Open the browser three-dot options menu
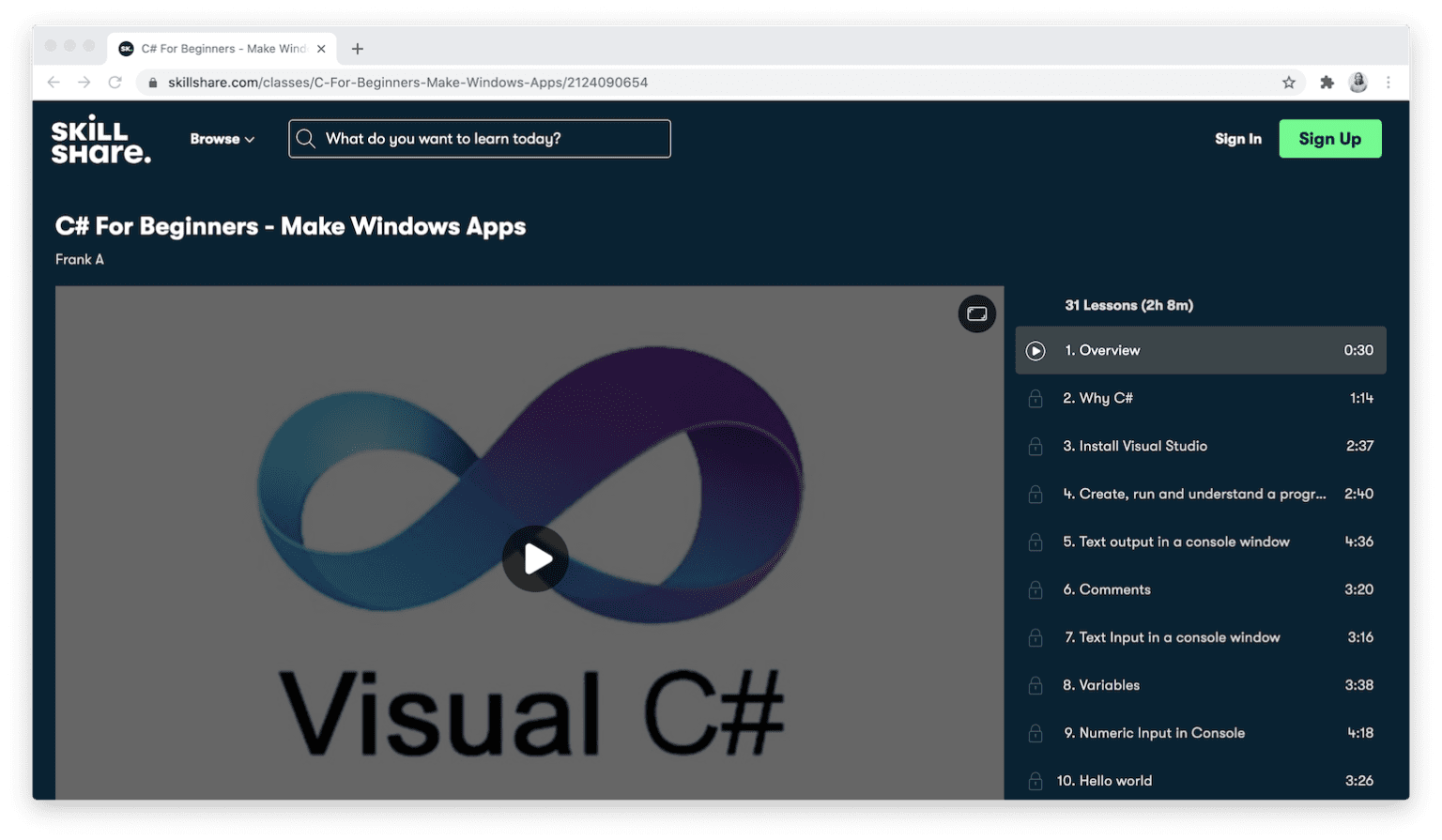Viewport: 1442px width, 840px height. point(1389,83)
